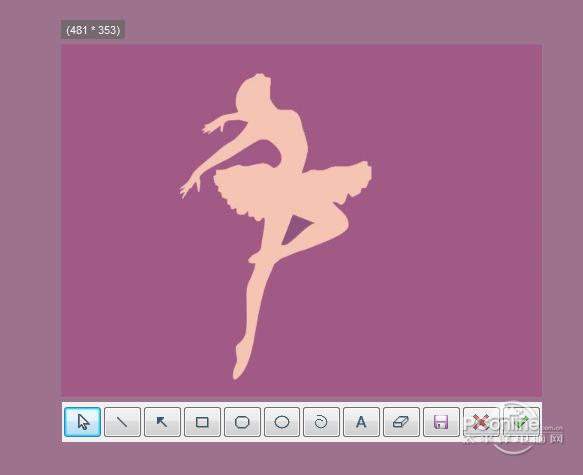583x475 pixels.
Task: Save the screenshot with floppy disk icon
Action: pyautogui.click(x=441, y=422)
